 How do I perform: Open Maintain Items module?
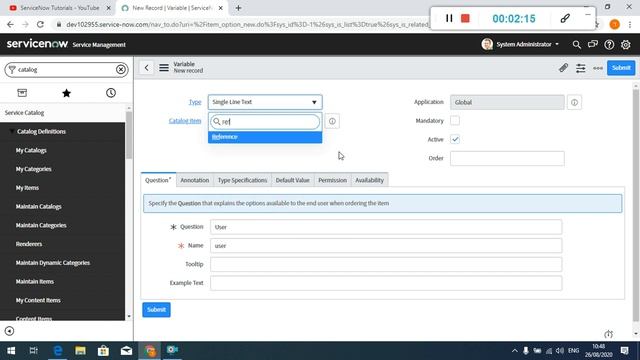35,282
